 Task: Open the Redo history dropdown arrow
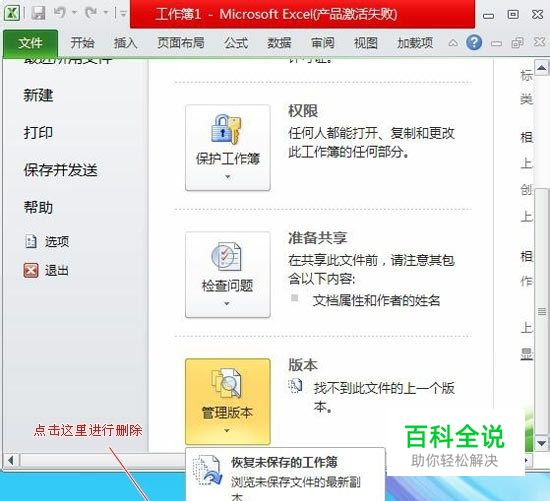click(x=106, y=13)
